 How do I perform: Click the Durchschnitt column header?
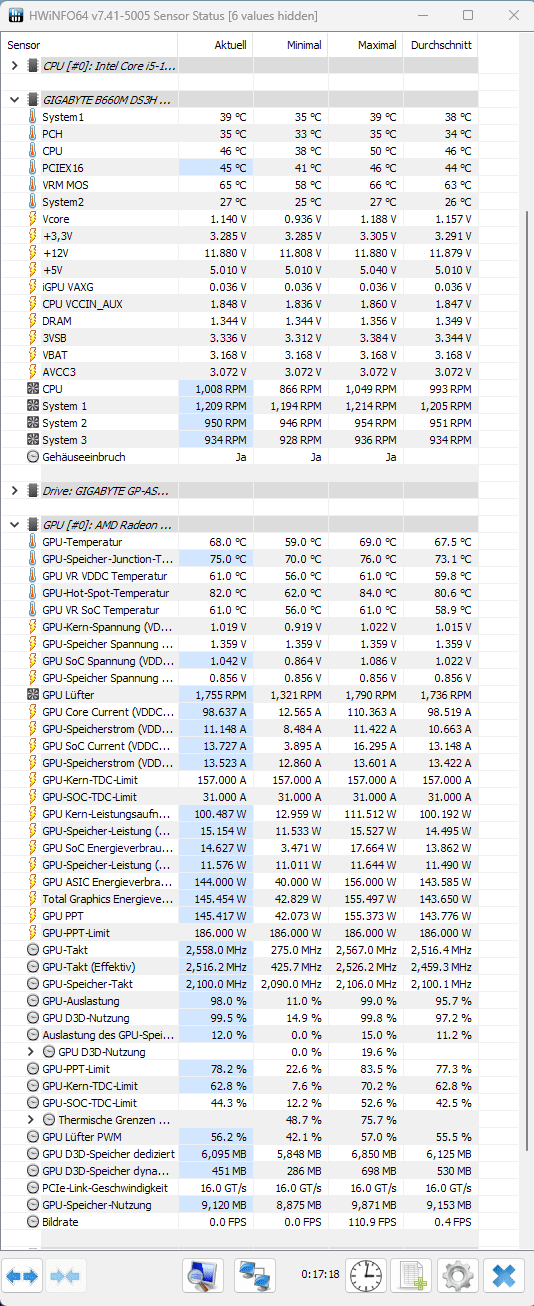click(x=439, y=45)
